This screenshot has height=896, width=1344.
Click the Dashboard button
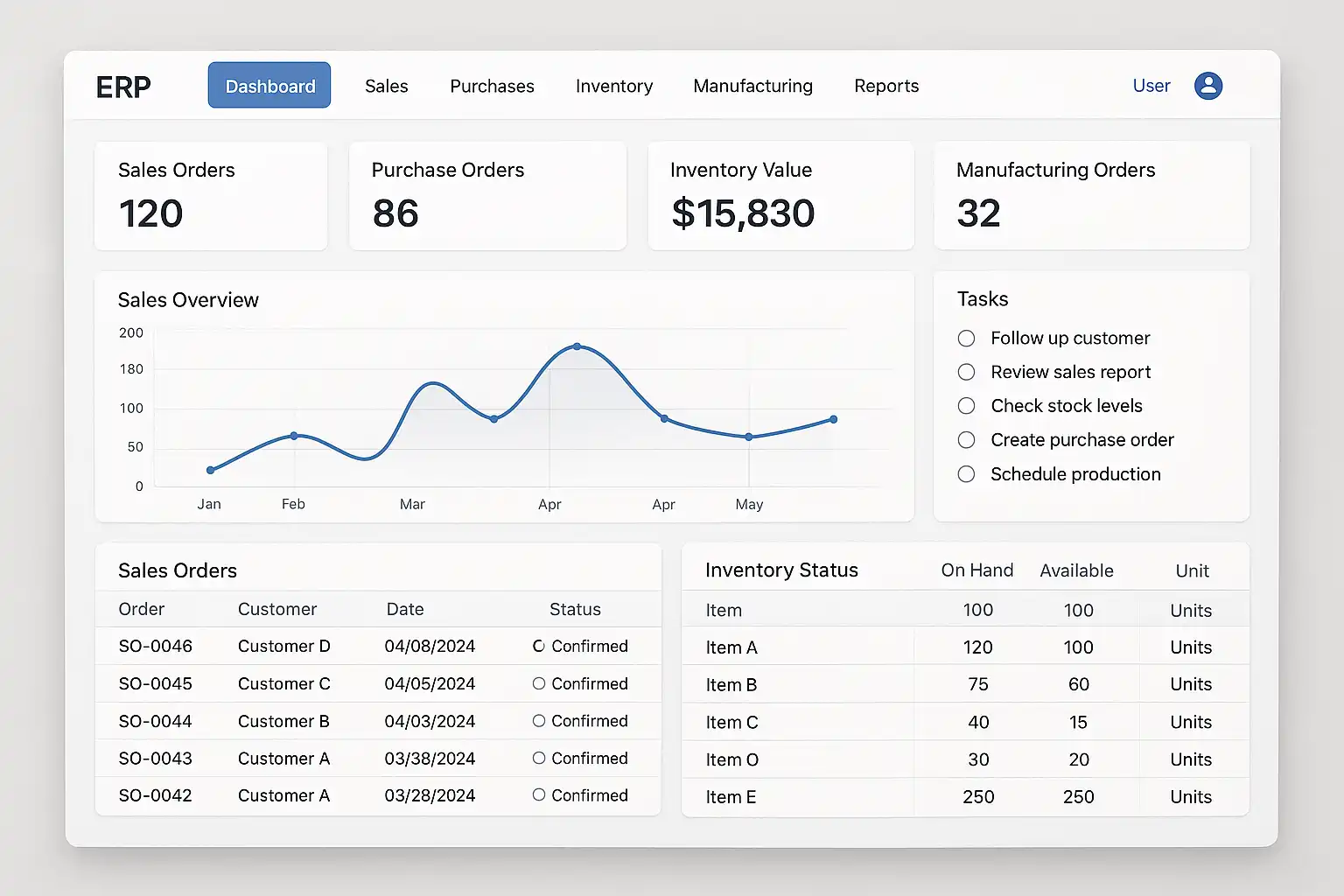coord(269,86)
